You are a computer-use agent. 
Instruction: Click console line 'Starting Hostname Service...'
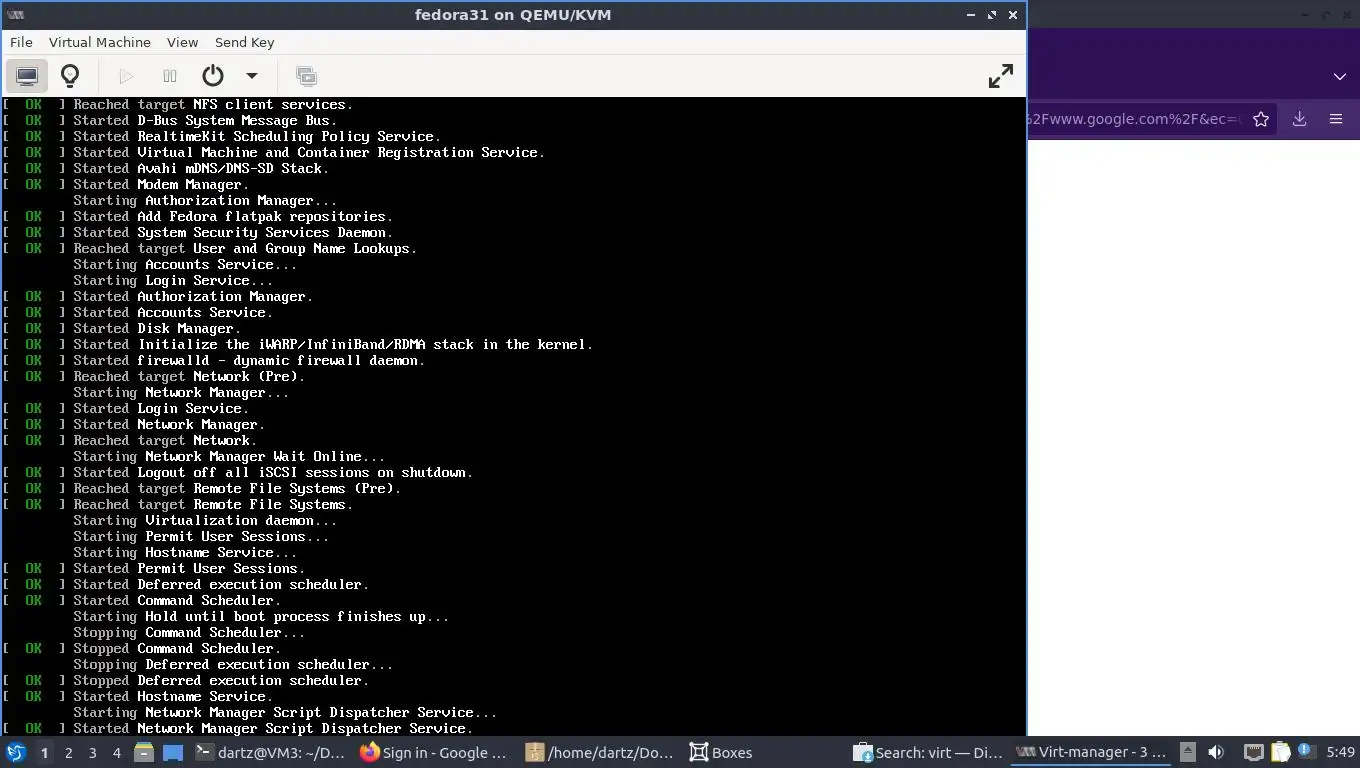[185, 553]
